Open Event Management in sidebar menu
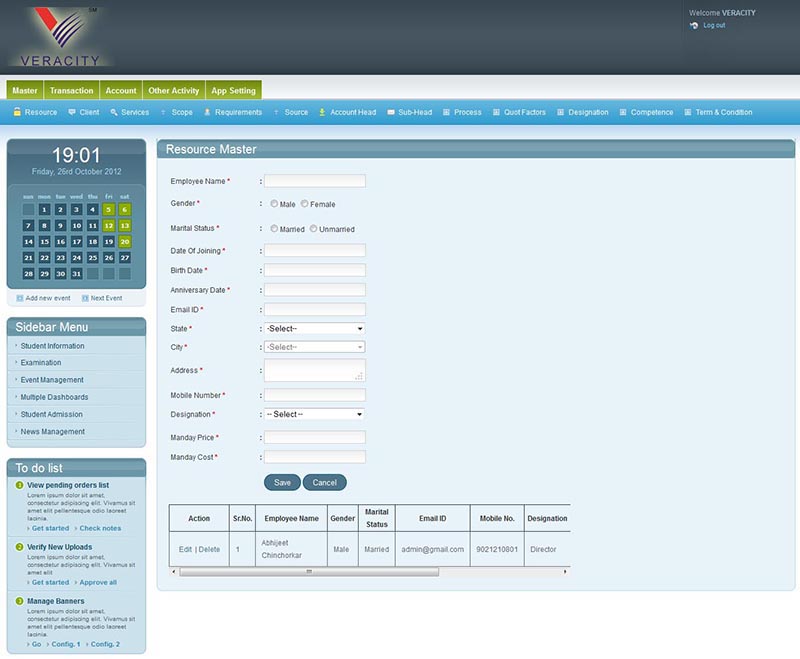The height and width of the screenshot is (659, 800). [x=52, y=380]
